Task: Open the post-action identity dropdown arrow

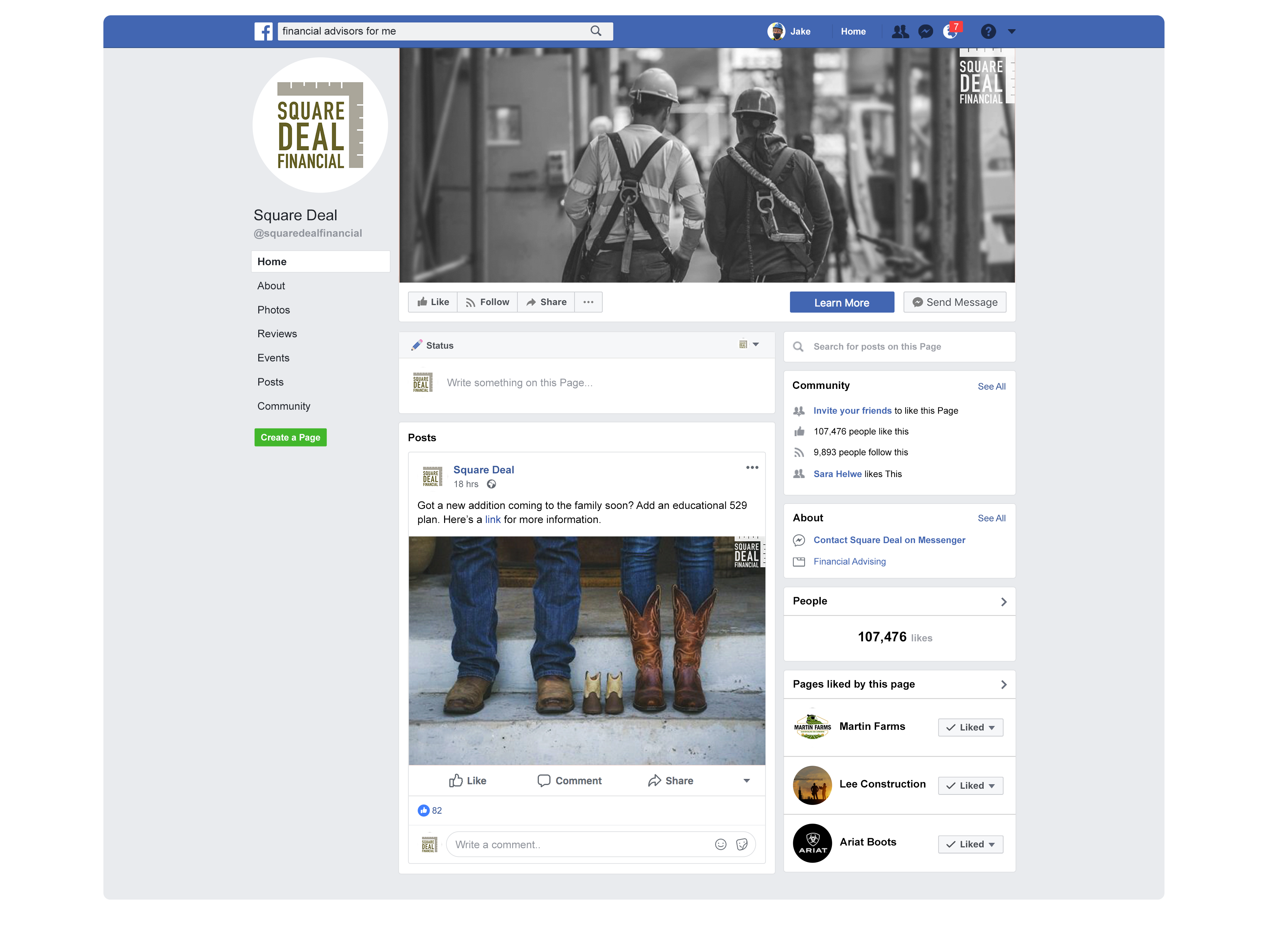Action: [x=746, y=781]
